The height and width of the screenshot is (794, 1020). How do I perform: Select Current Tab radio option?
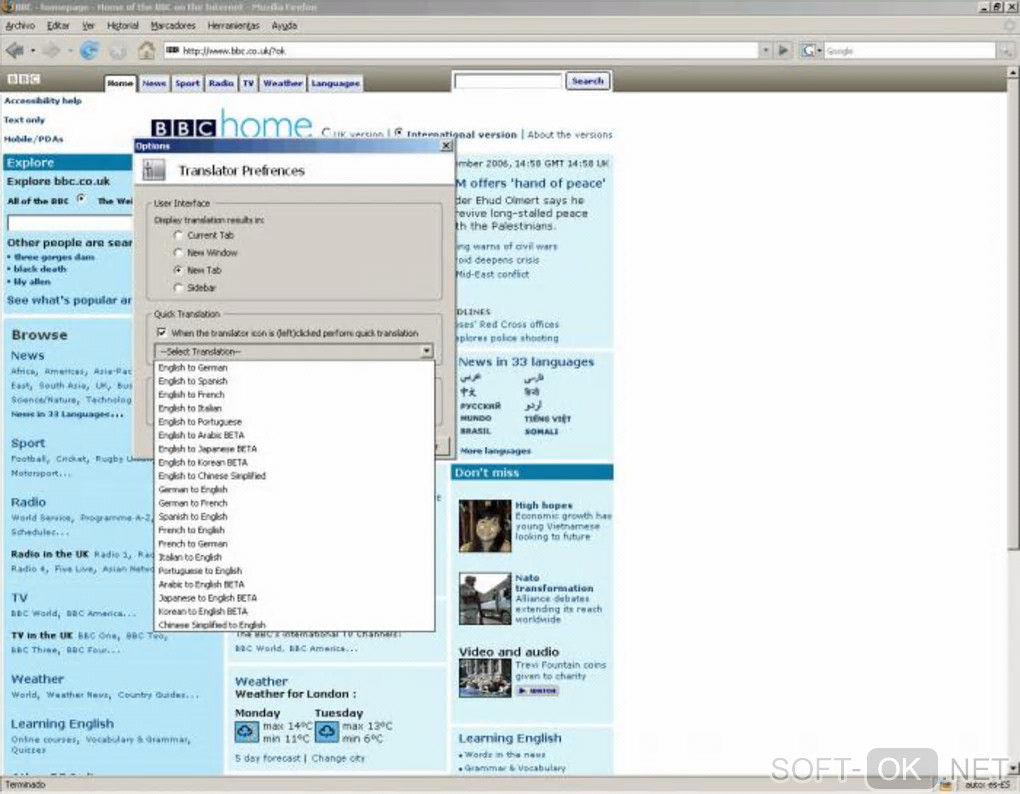(178, 235)
